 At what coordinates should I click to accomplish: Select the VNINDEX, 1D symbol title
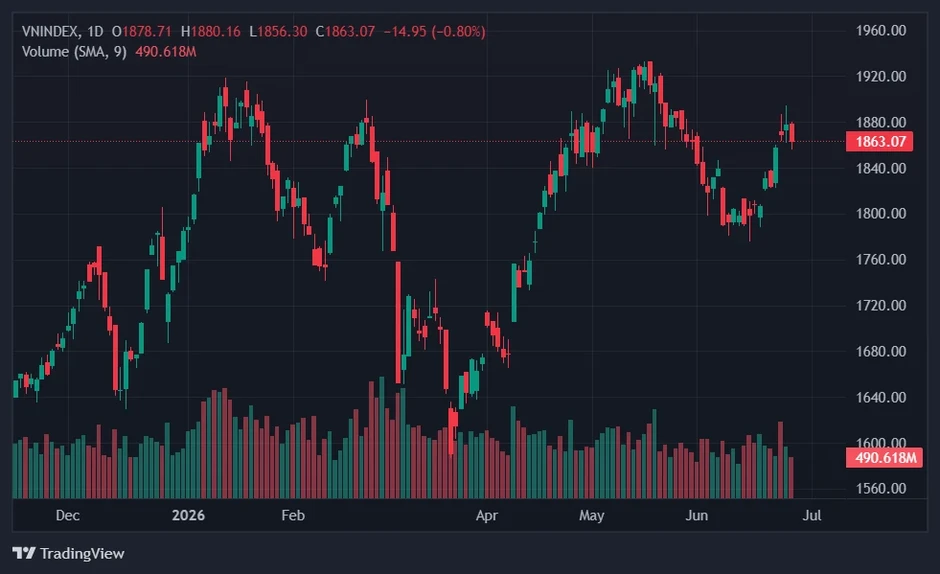coord(62,31)
